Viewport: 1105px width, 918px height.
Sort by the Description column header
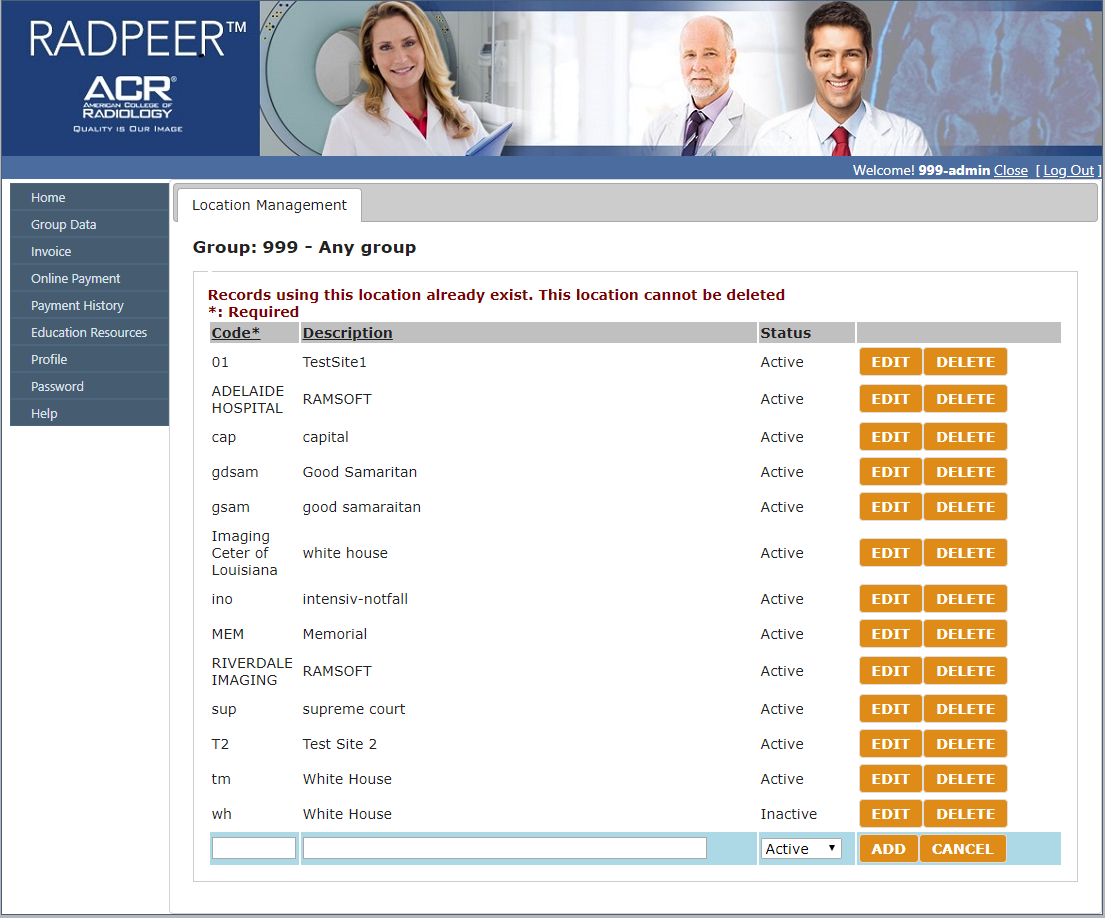[347, 333]
